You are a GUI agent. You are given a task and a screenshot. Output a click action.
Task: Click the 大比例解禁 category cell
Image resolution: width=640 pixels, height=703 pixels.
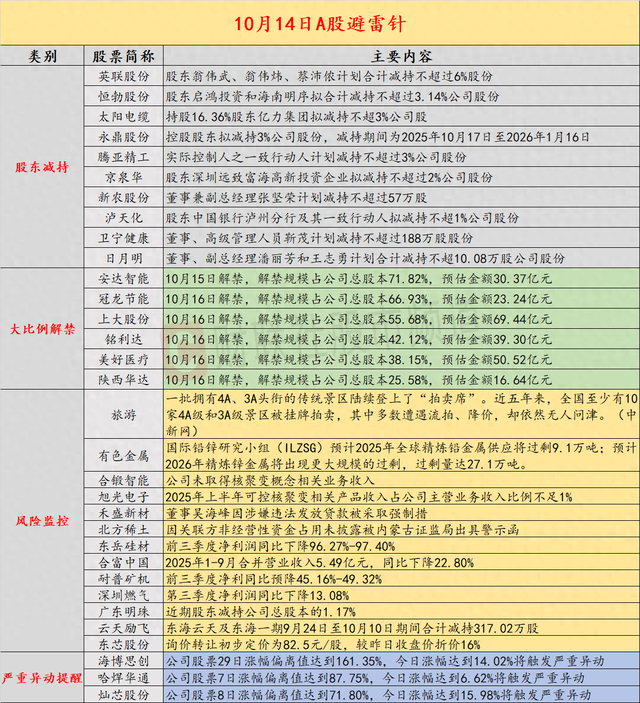click(42, 329)
